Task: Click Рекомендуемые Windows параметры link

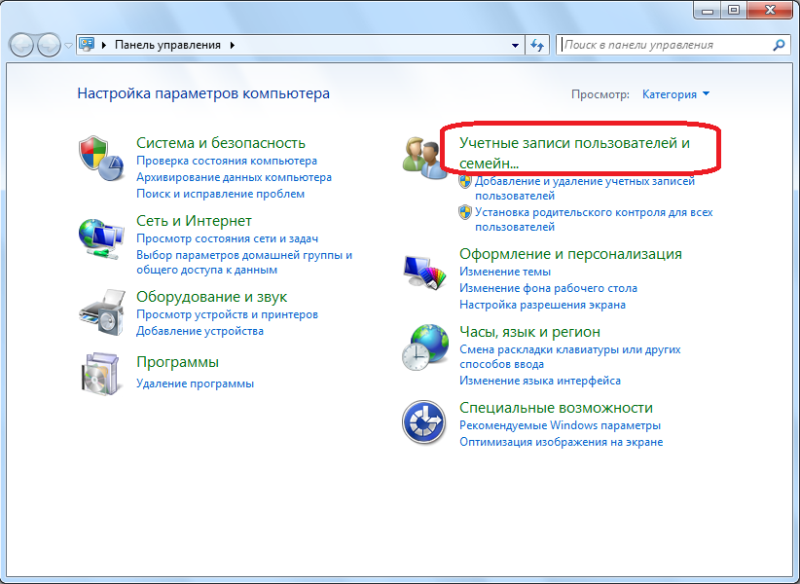Action: 560,425
